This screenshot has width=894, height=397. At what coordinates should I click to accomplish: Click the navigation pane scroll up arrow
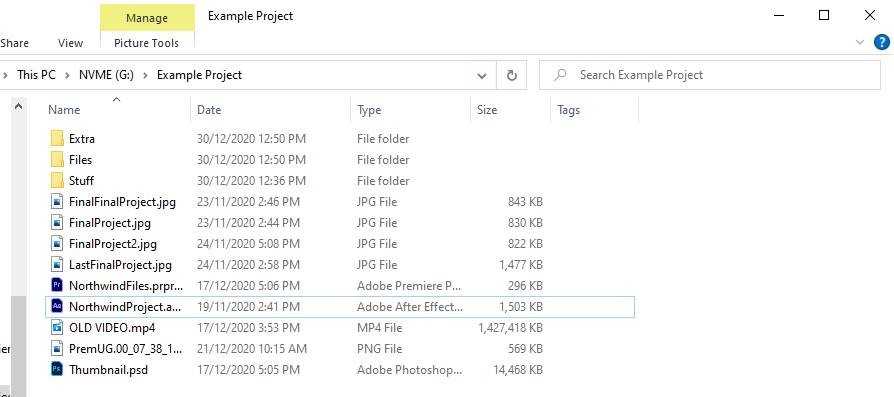click(x=18, y=106)
